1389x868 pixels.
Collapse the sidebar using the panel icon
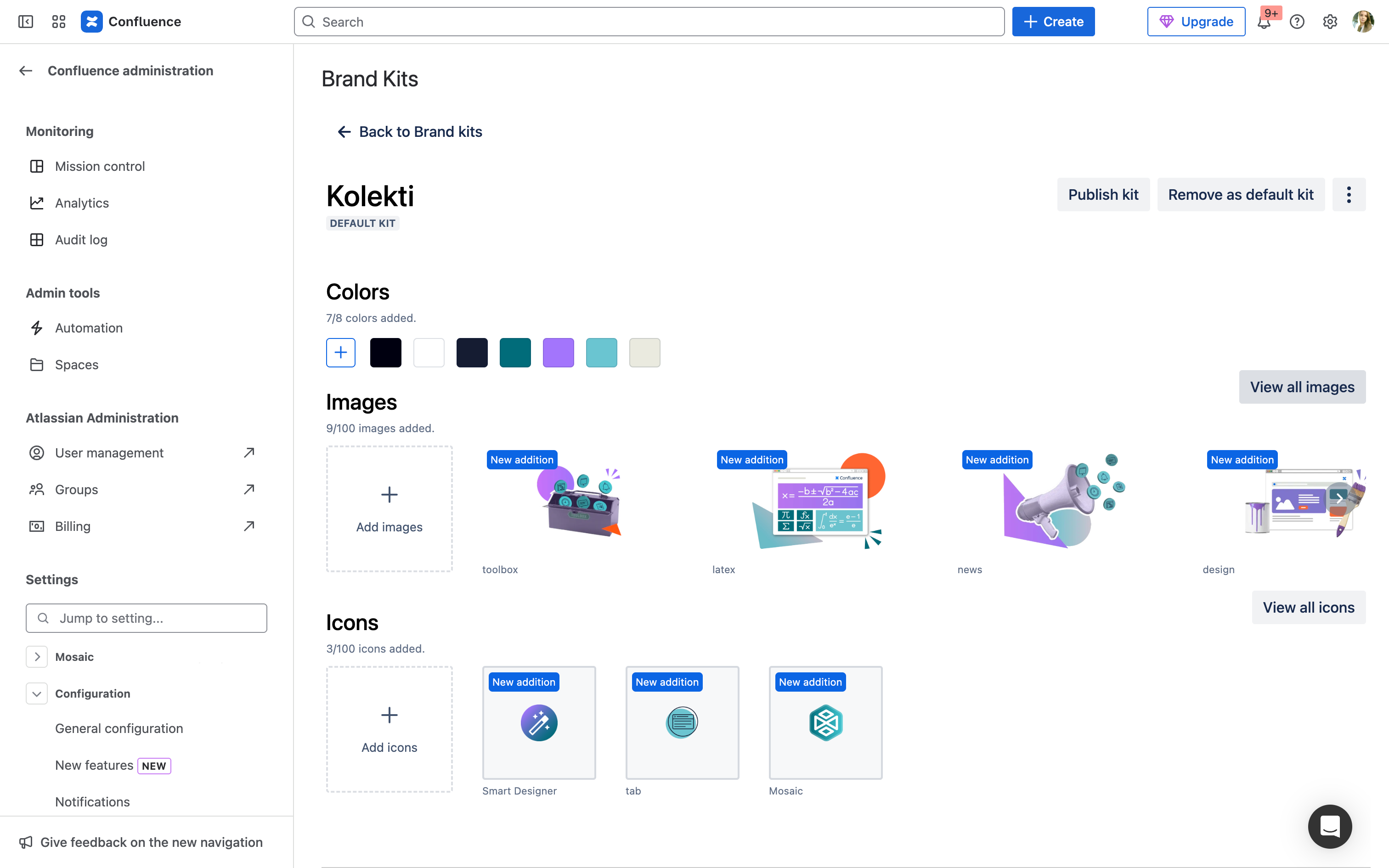pos(26,22)
